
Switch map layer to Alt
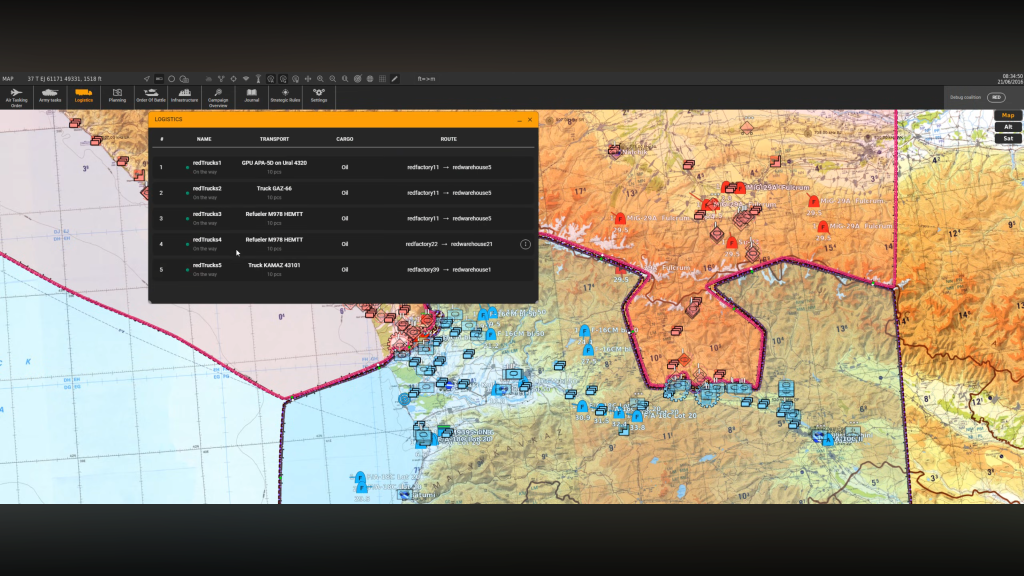[1008, 127]
